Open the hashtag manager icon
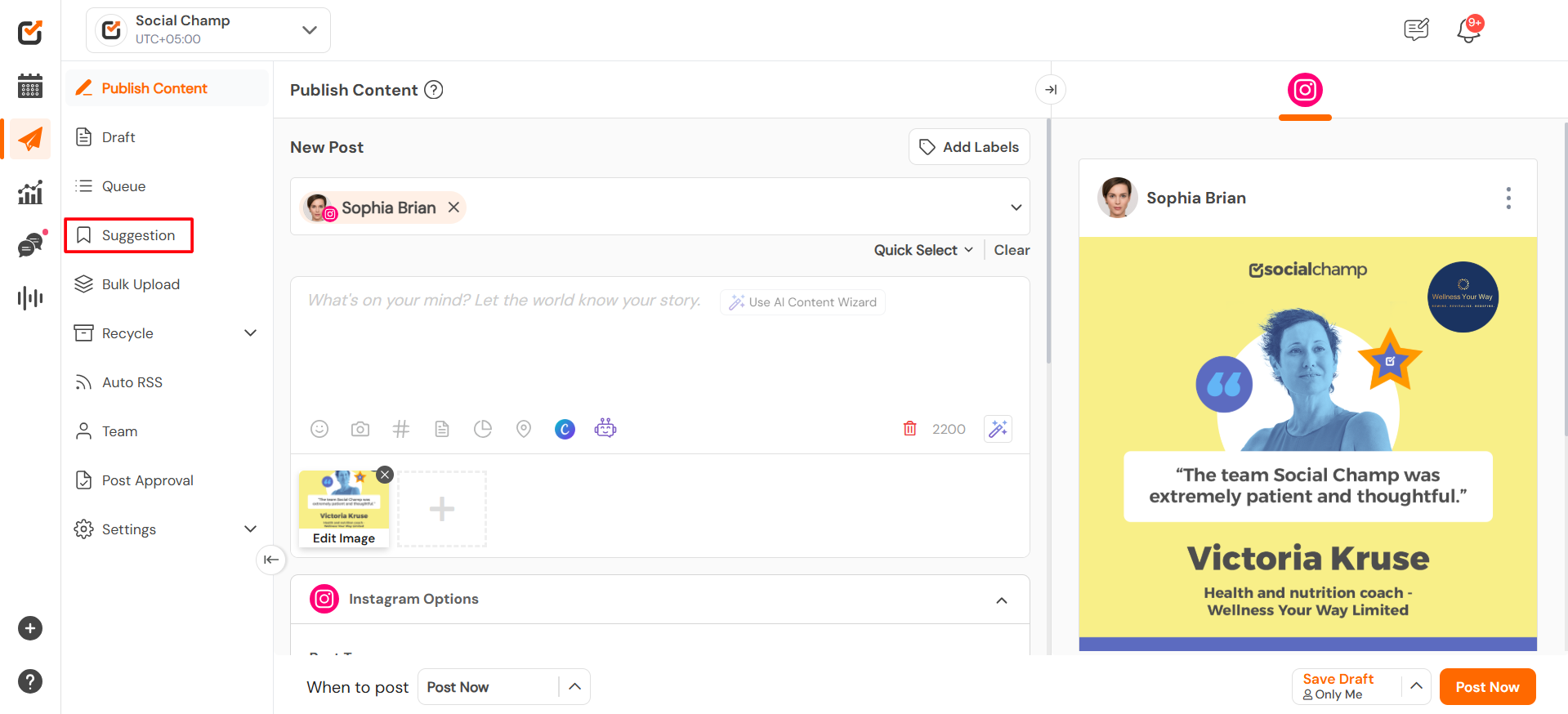The height and width of the screenshot is (714, 1568). point(401,429)
